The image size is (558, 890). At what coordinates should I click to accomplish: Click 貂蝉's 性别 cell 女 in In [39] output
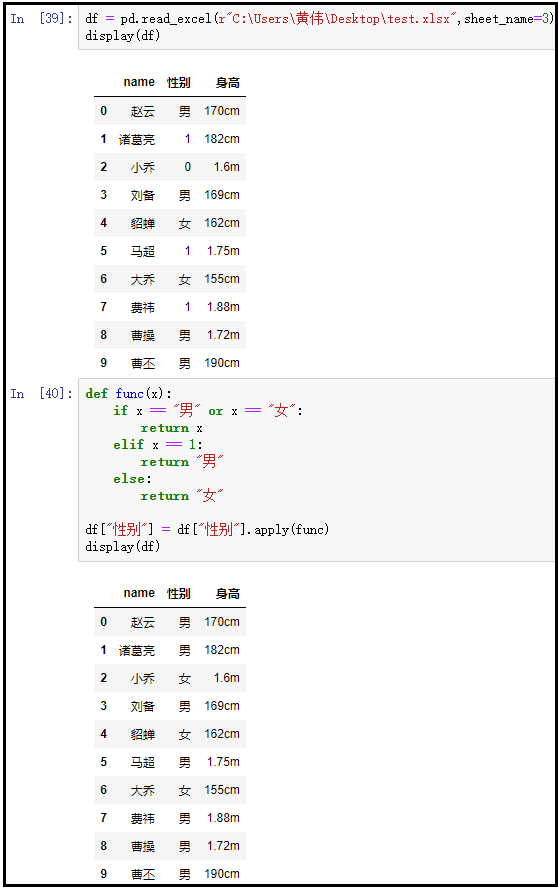184,223
